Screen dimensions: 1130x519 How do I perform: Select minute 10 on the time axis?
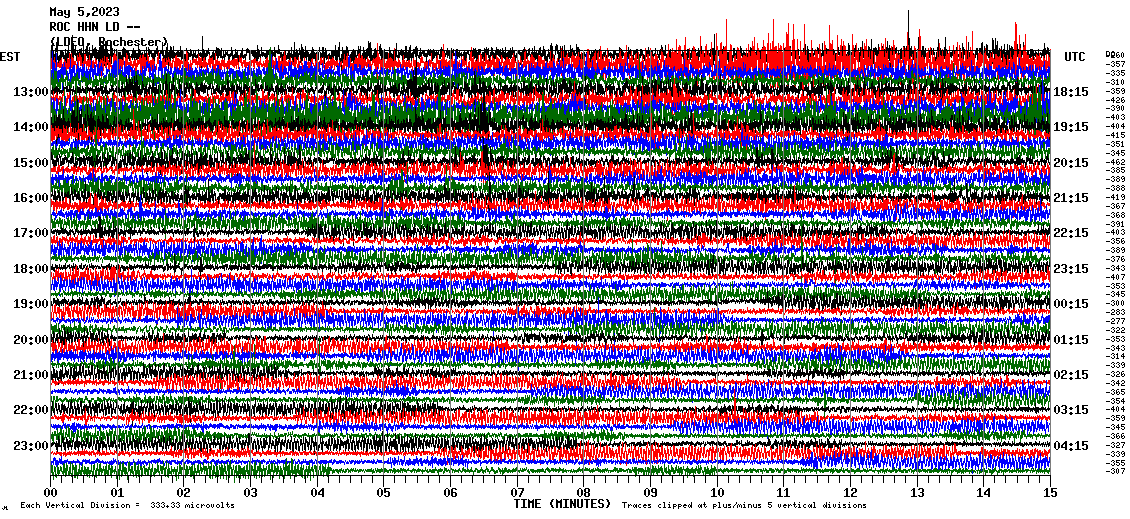click(x=717, y=492)
